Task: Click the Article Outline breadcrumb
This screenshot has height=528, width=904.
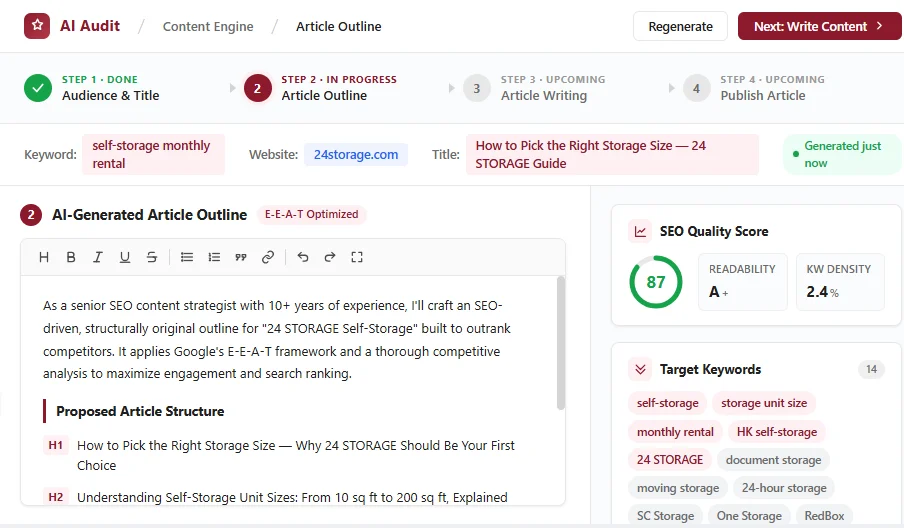Action: coord(338,27)
